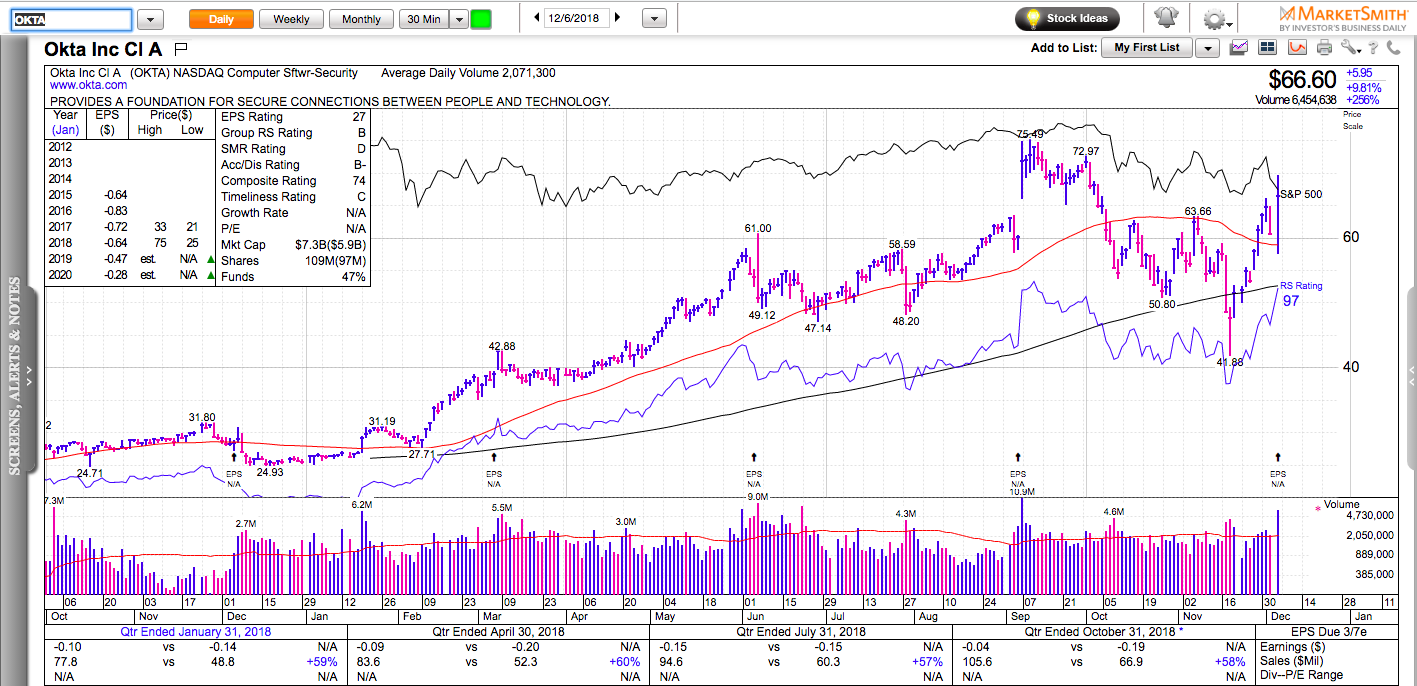Click the current price $66.60

(1303, 79)
